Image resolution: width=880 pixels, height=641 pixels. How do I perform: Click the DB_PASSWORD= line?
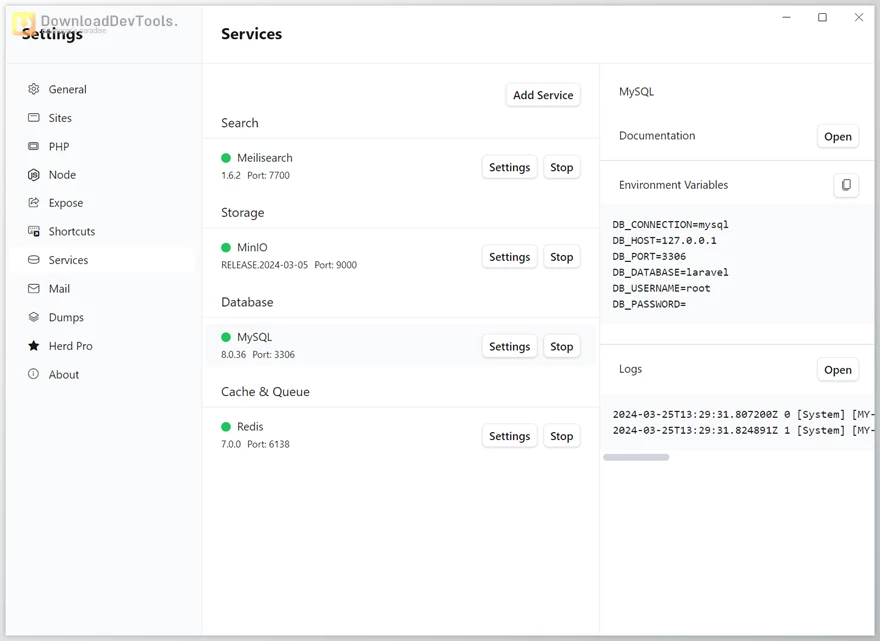[649, 304]
